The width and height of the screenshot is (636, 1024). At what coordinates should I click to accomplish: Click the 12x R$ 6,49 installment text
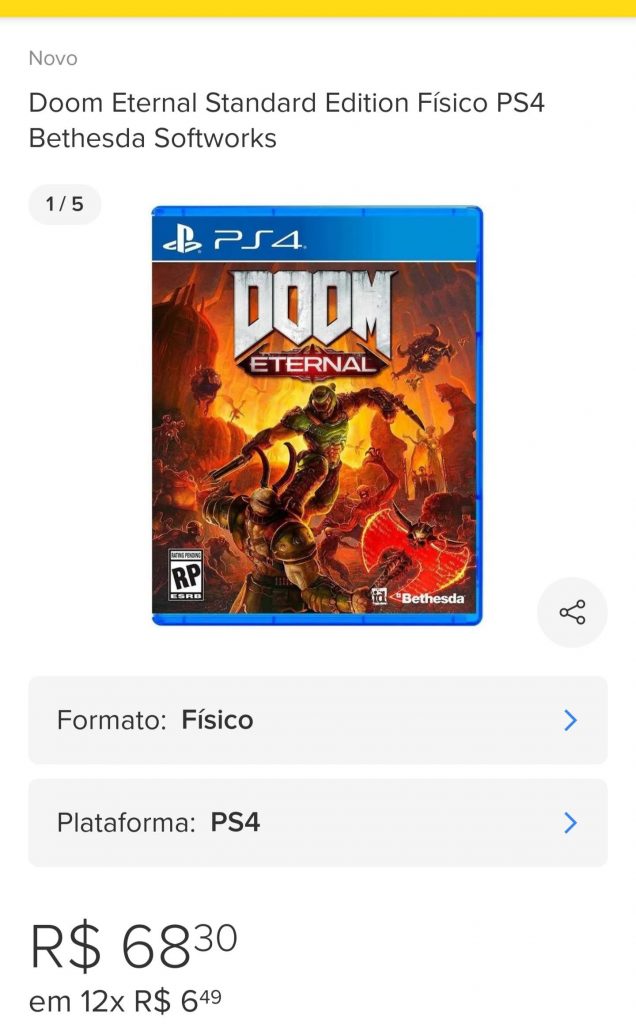pos(151,1001)
